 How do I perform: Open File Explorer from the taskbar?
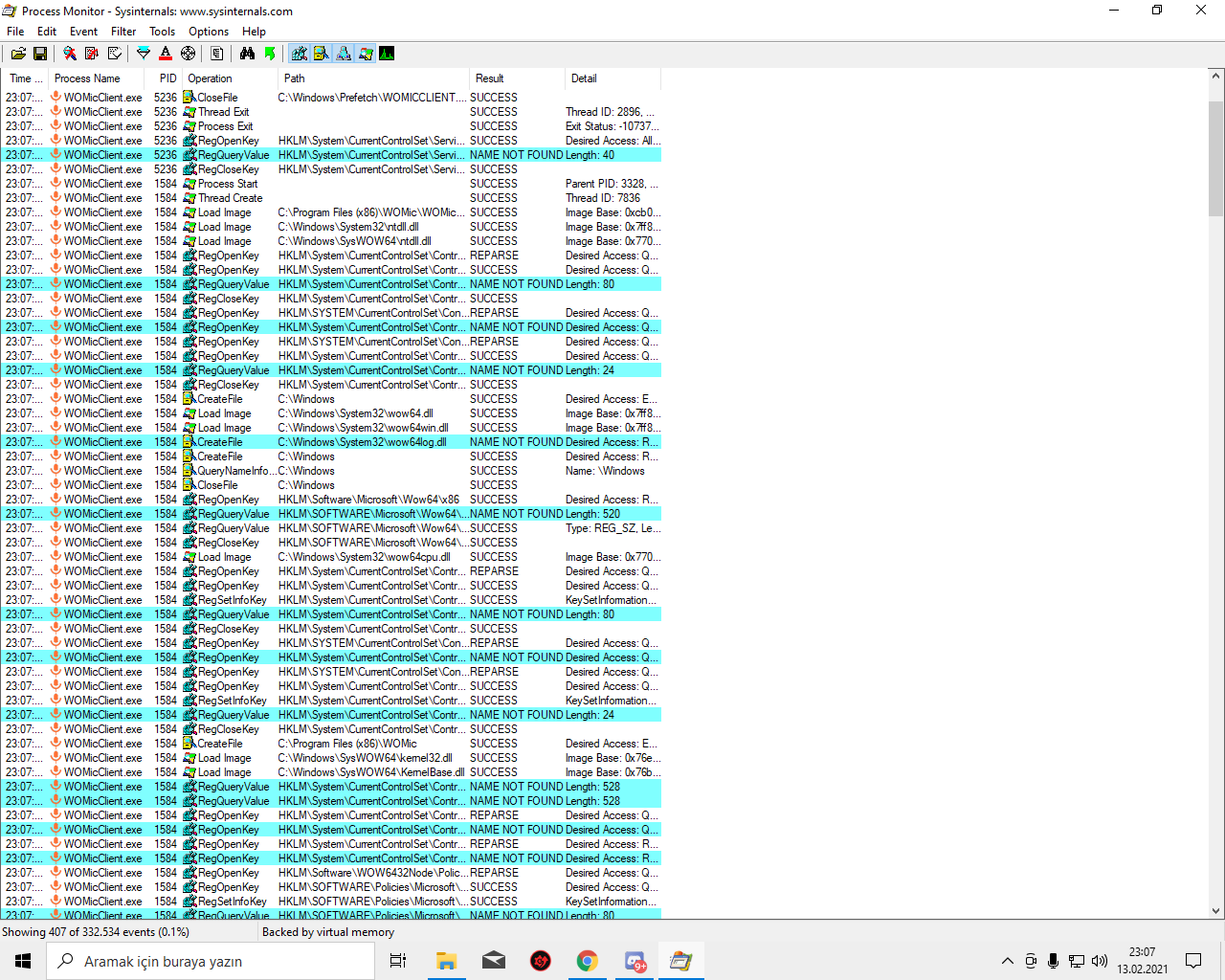(446, 961)
